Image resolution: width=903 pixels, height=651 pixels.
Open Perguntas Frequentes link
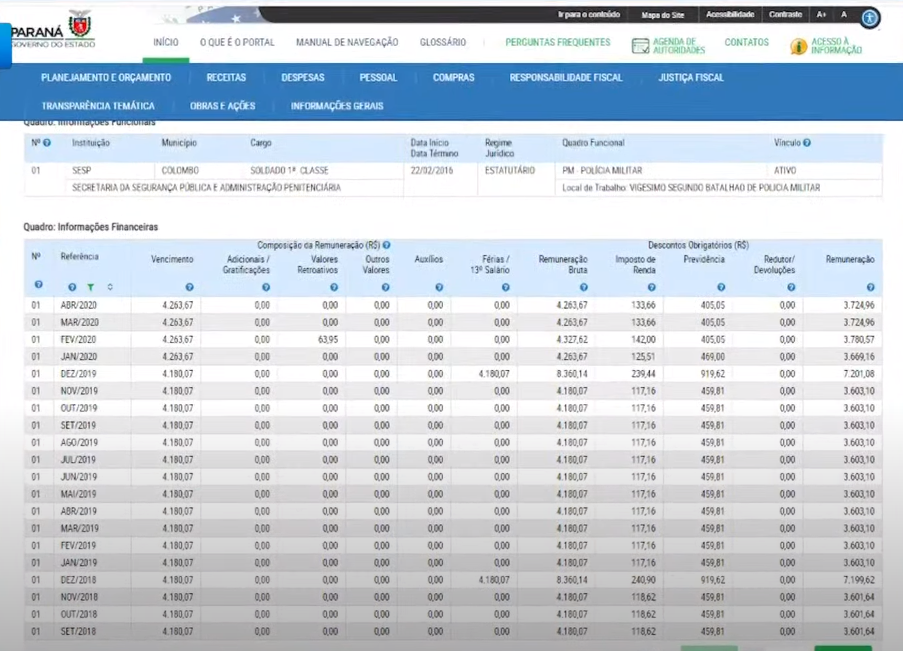(557, 43)
